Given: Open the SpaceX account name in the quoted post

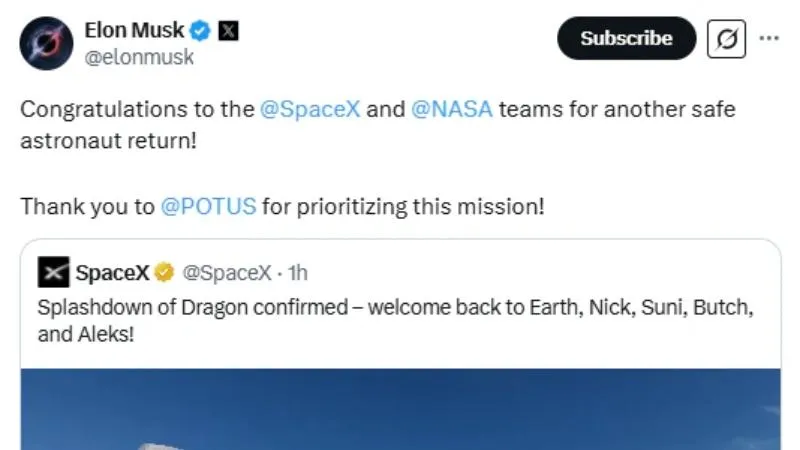Looking at the screenshot, I should coord(112,272).
